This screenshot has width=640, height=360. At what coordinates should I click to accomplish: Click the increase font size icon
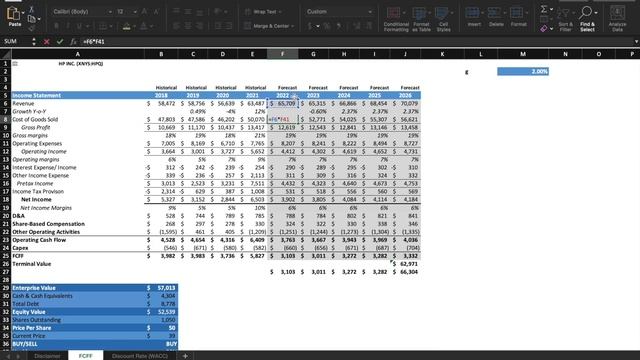click(x=144, y=12)
